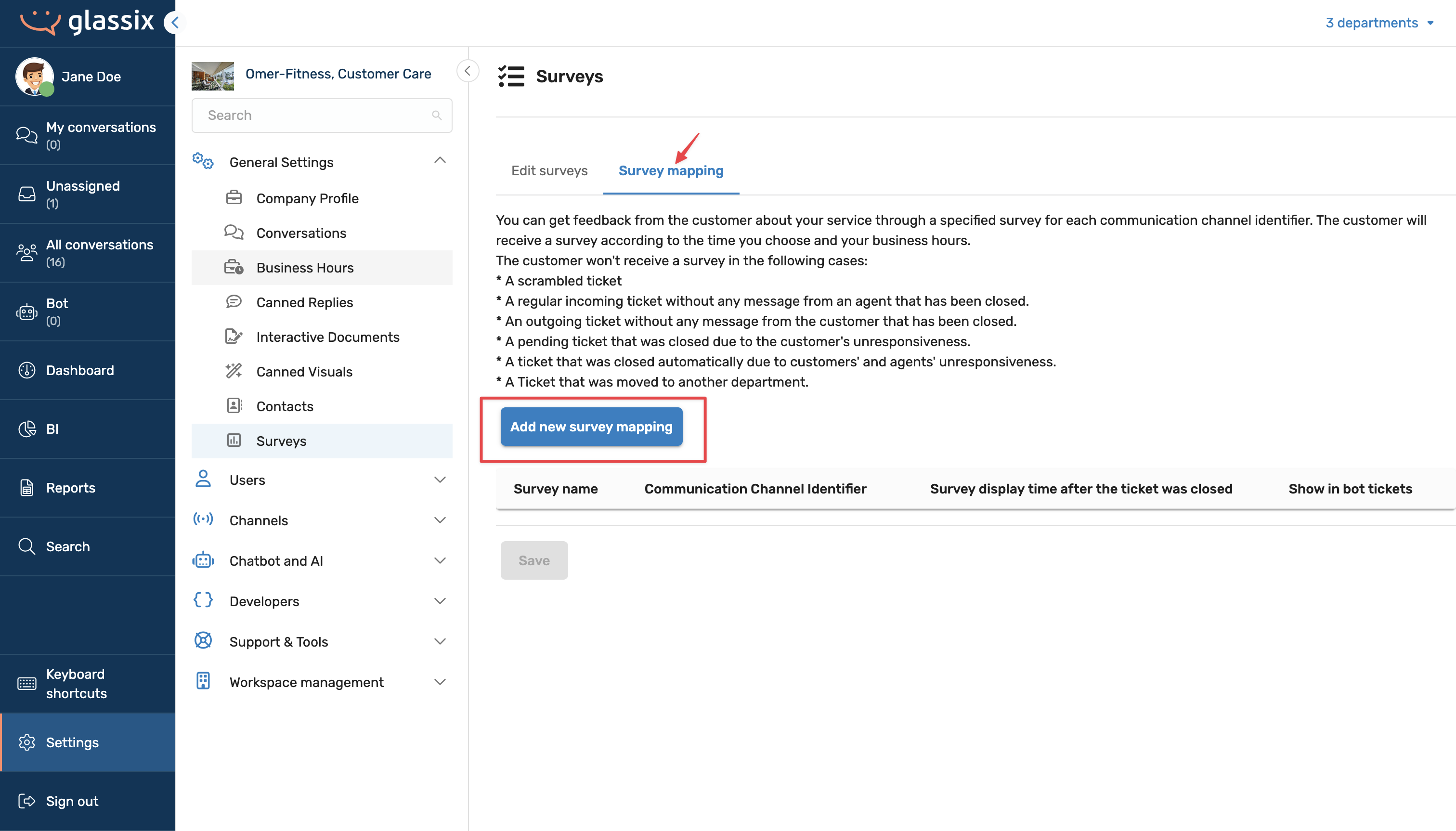Expand the Users section

(440, 480)
